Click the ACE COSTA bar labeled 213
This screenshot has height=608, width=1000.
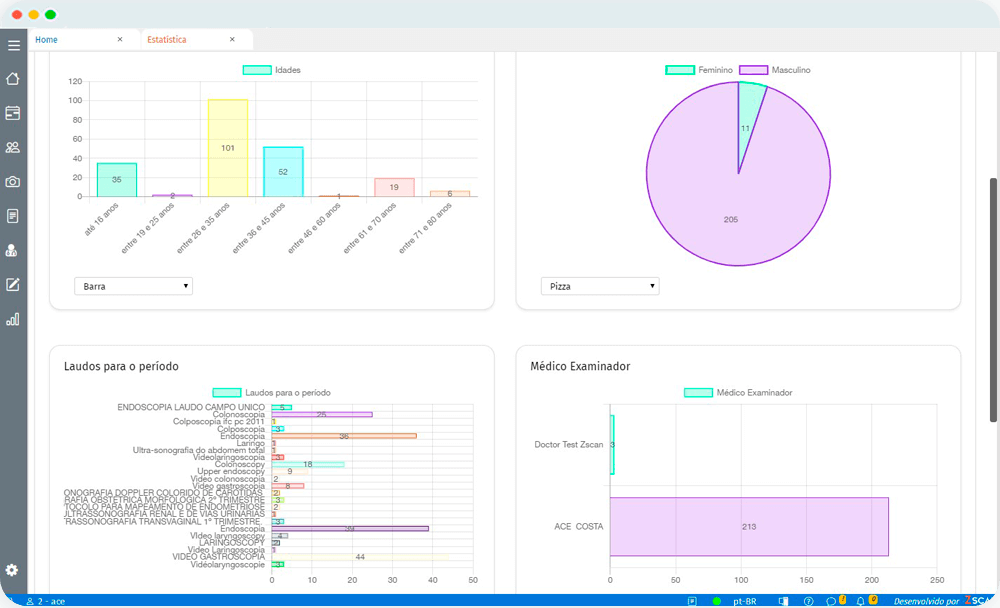tap(749, 526)
